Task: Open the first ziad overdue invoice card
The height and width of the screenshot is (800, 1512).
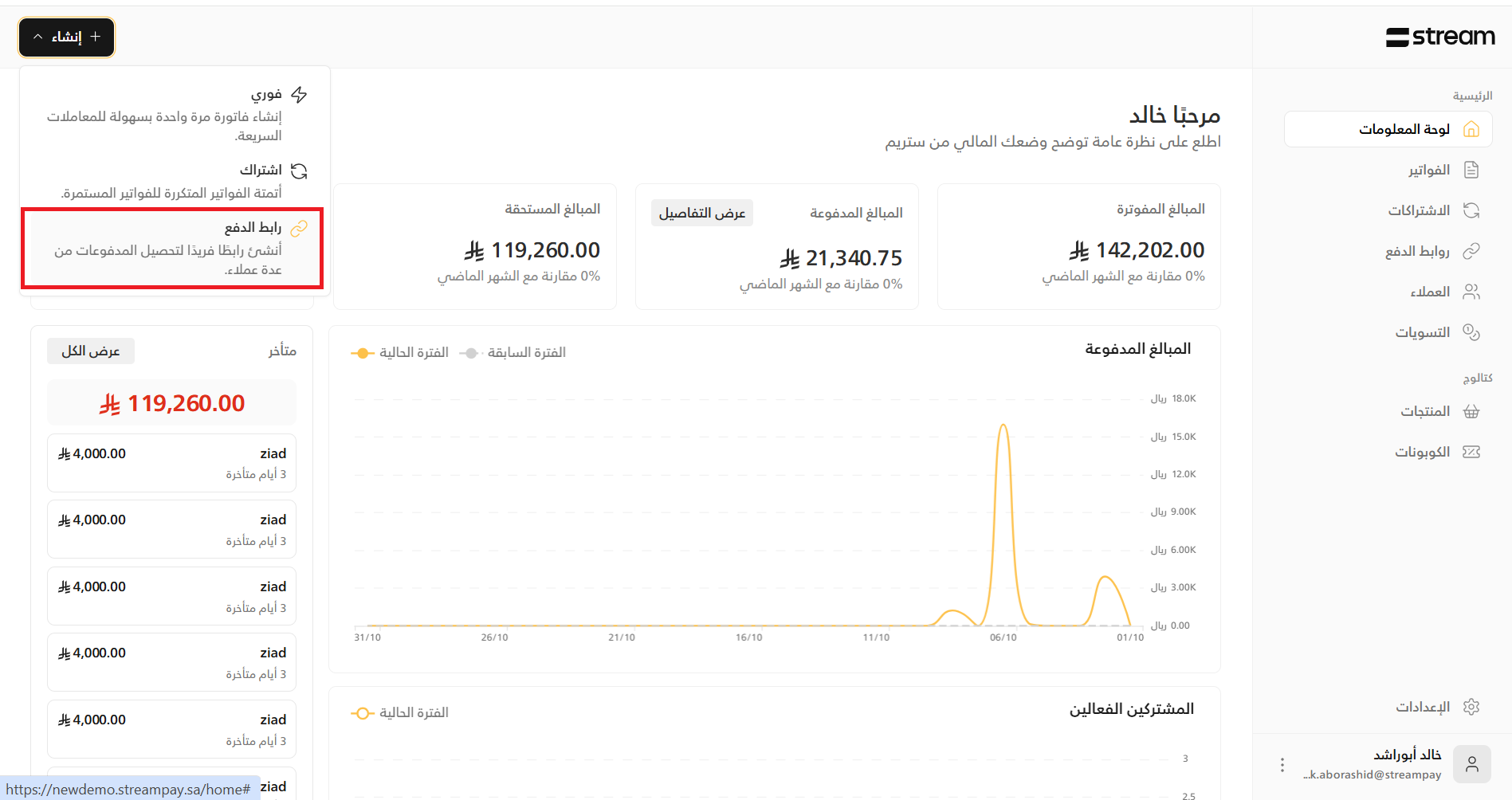Action: [171, 463]
